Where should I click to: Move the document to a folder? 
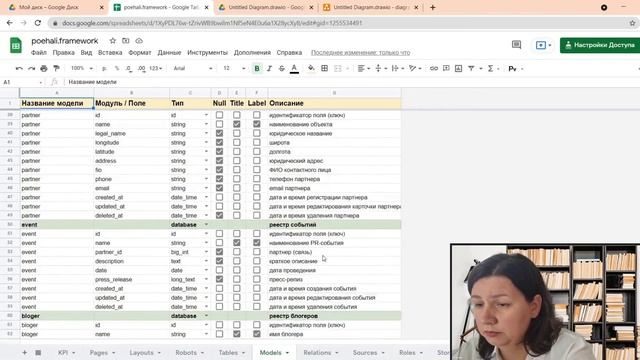pos(126,41)
